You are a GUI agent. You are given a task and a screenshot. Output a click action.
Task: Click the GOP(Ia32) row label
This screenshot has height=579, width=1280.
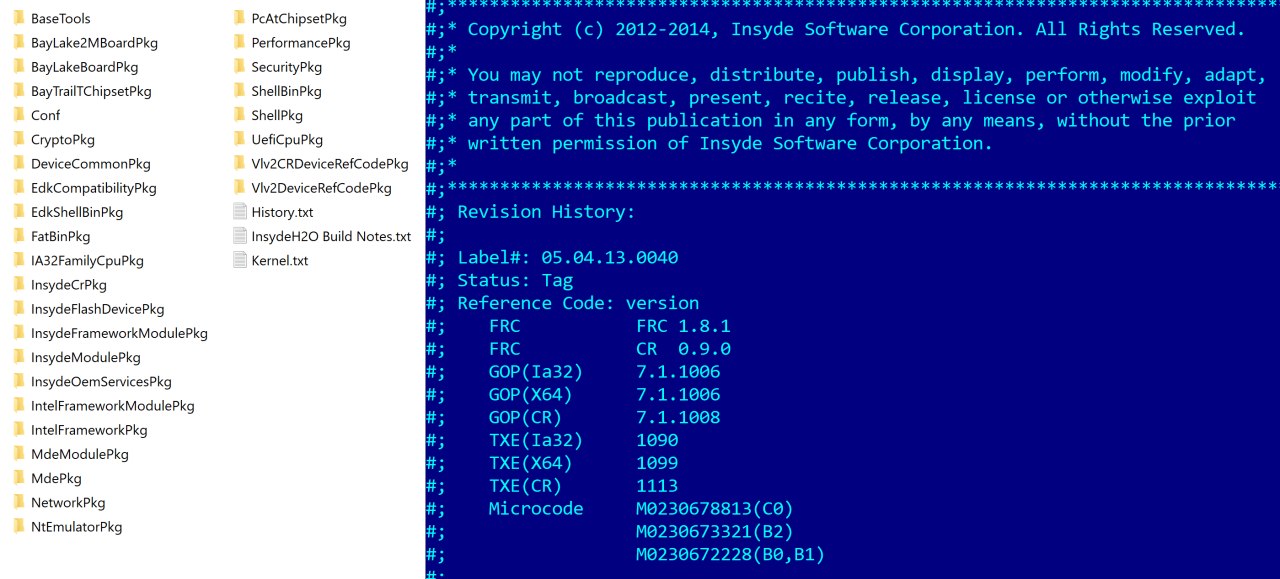click(536, 372)
